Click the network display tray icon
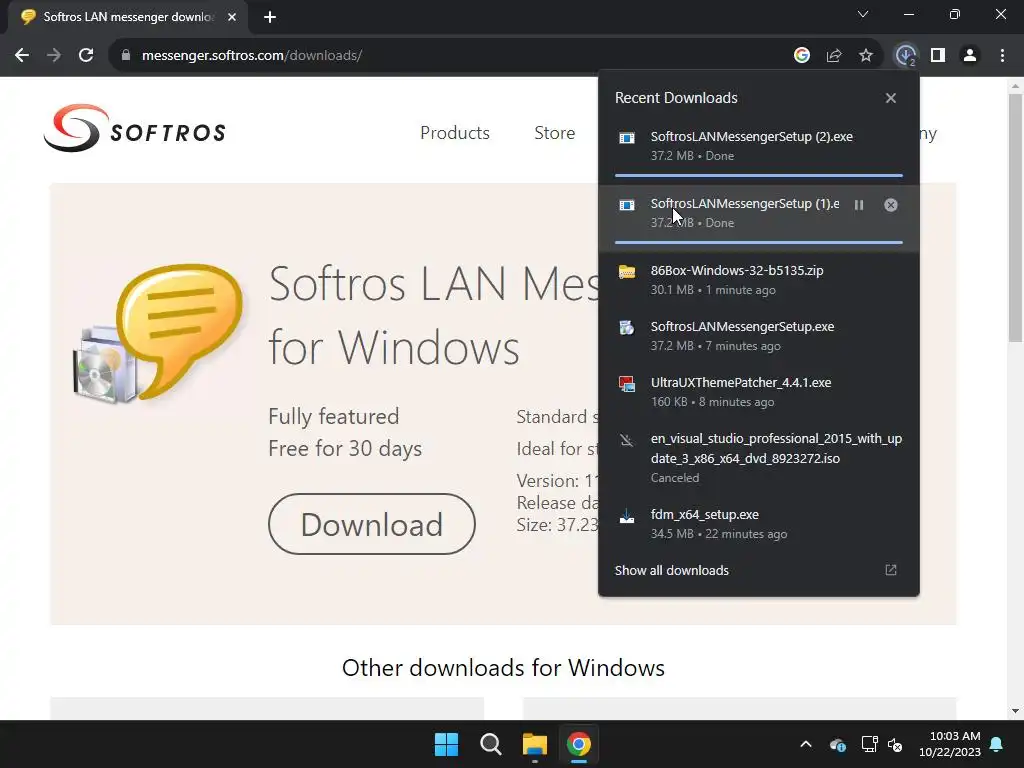This screenshot has height=768, width=1024. tap(869, 744)
